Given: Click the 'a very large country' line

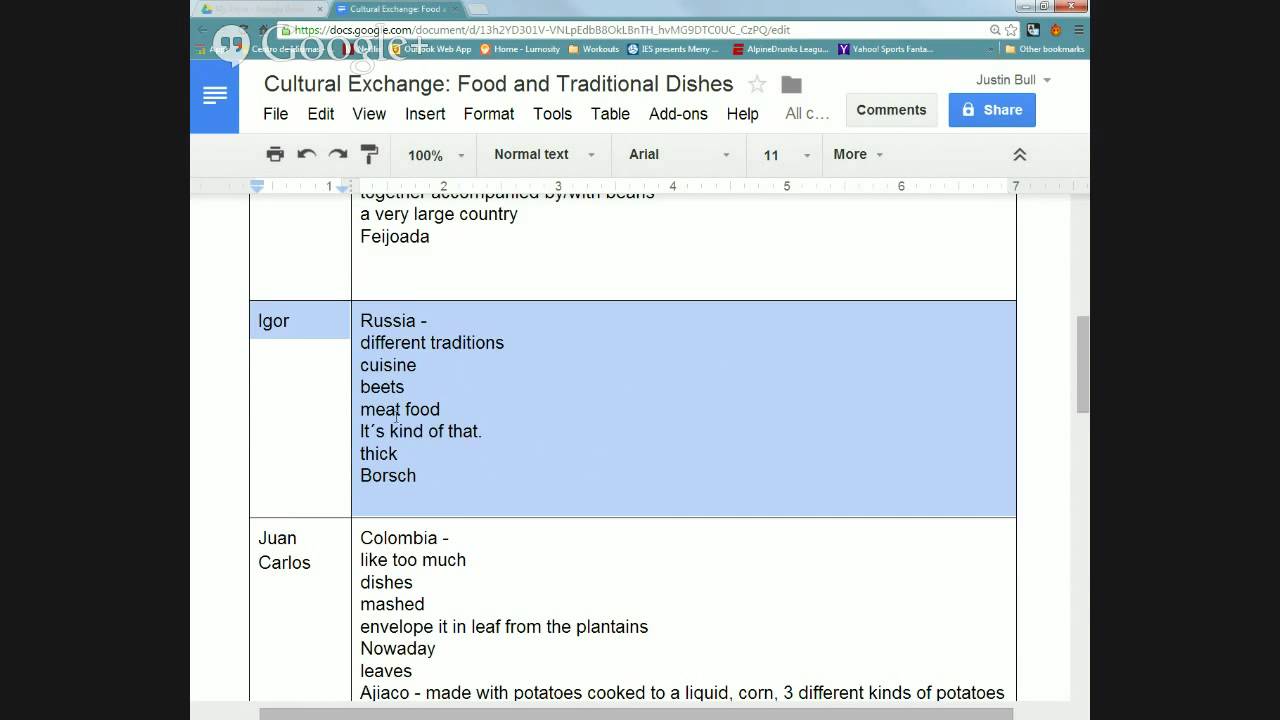Looking at the screenshot, I should click(x=439, y=214).
